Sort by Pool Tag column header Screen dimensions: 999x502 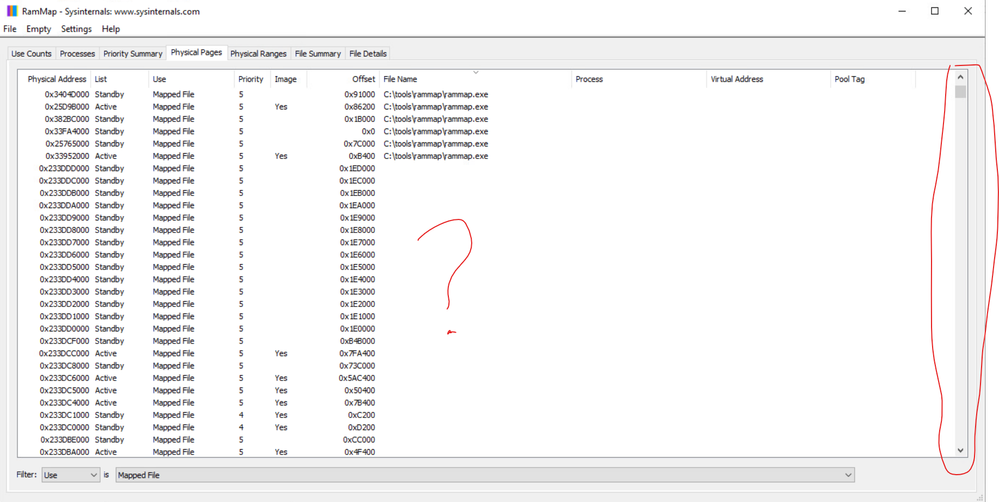click(x=873, y=79)
